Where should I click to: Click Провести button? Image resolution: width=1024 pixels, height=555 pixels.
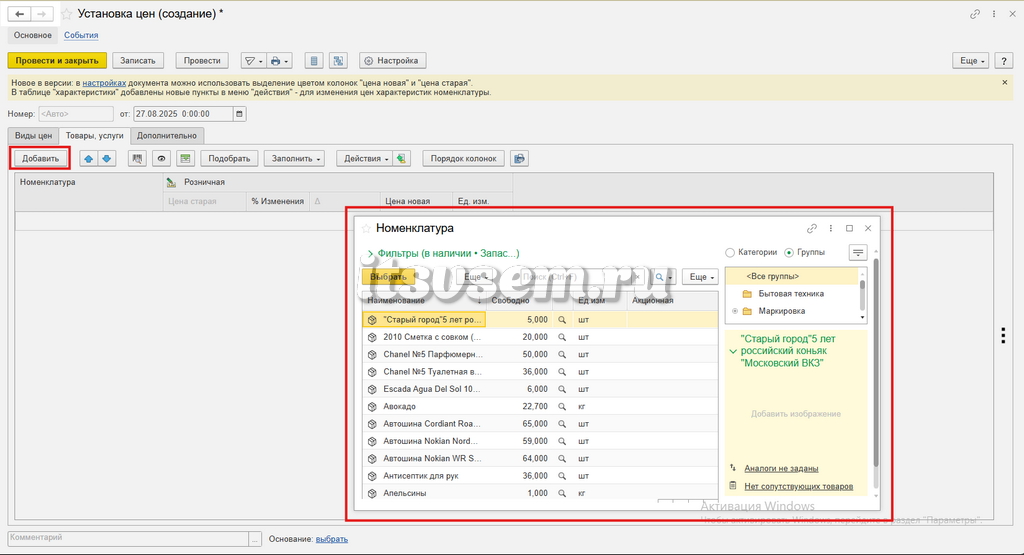(202, 61)
